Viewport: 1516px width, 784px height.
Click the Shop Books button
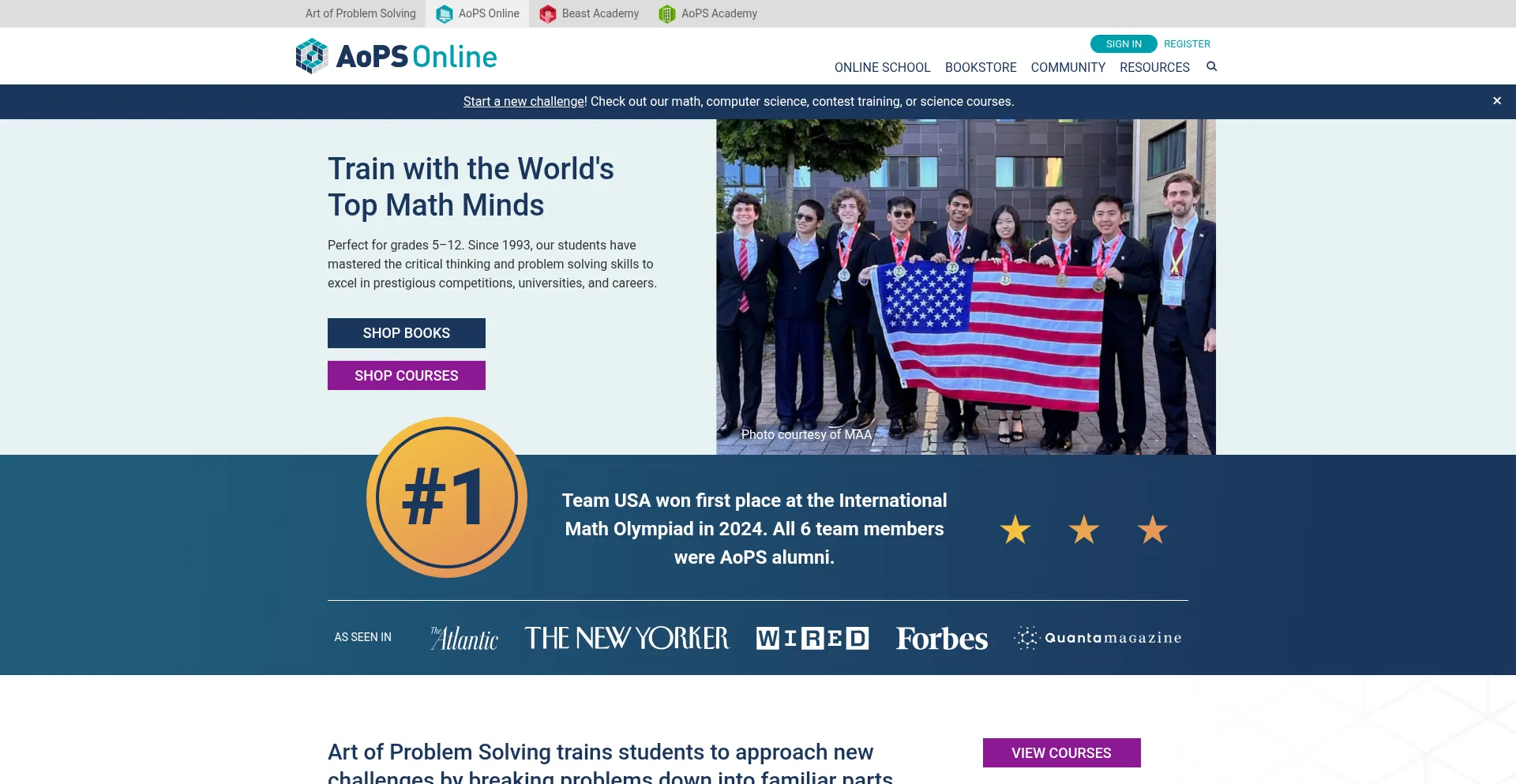[407, 333]
